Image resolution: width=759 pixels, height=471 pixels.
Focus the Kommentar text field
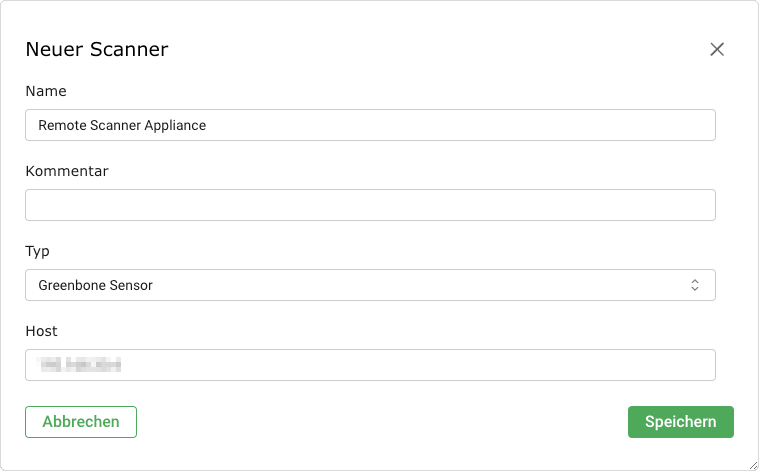pyautogui.click(x=370, y=205)
